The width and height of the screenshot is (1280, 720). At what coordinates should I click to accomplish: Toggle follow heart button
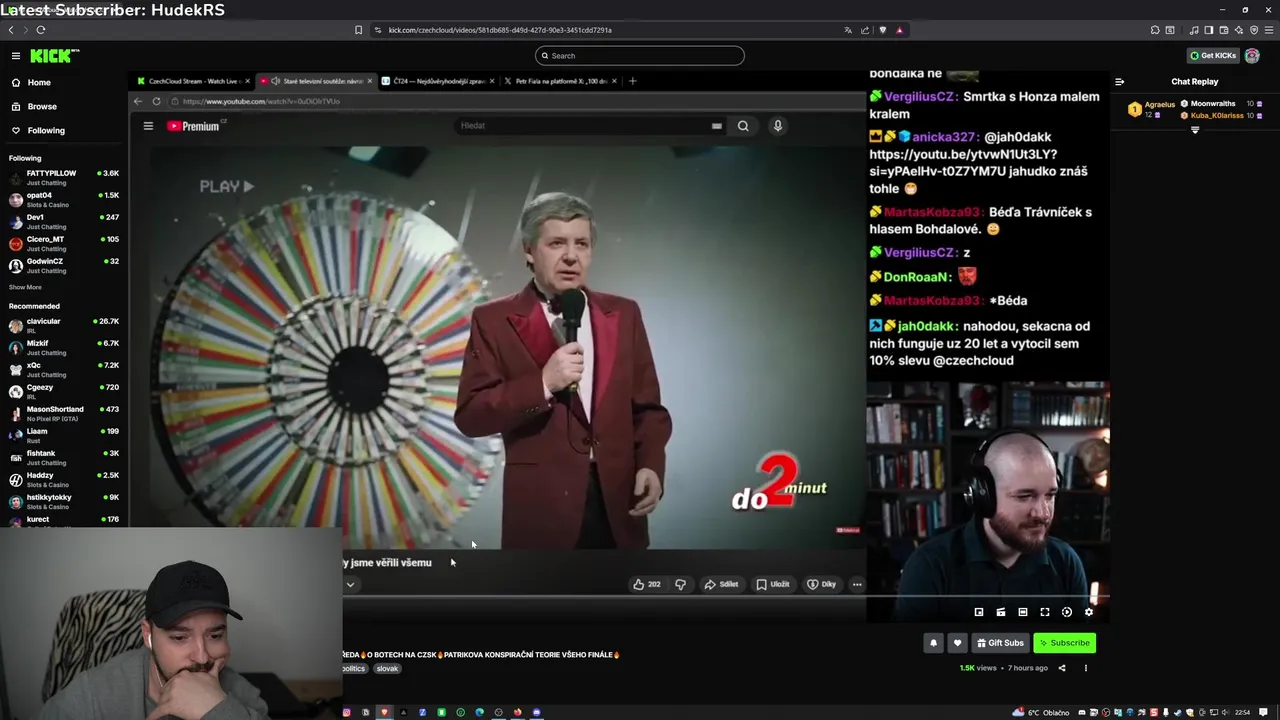click(x=957, y=643)
